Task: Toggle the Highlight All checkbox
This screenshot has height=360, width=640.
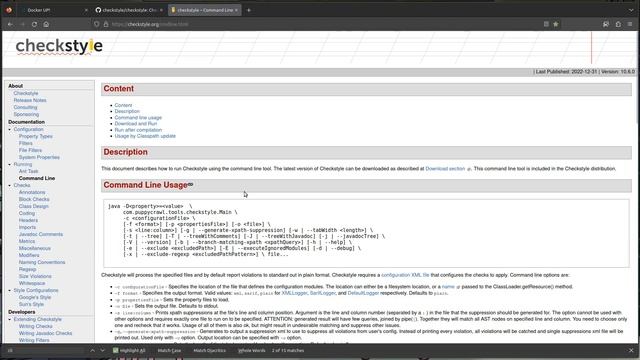Action: pos(116,350)
